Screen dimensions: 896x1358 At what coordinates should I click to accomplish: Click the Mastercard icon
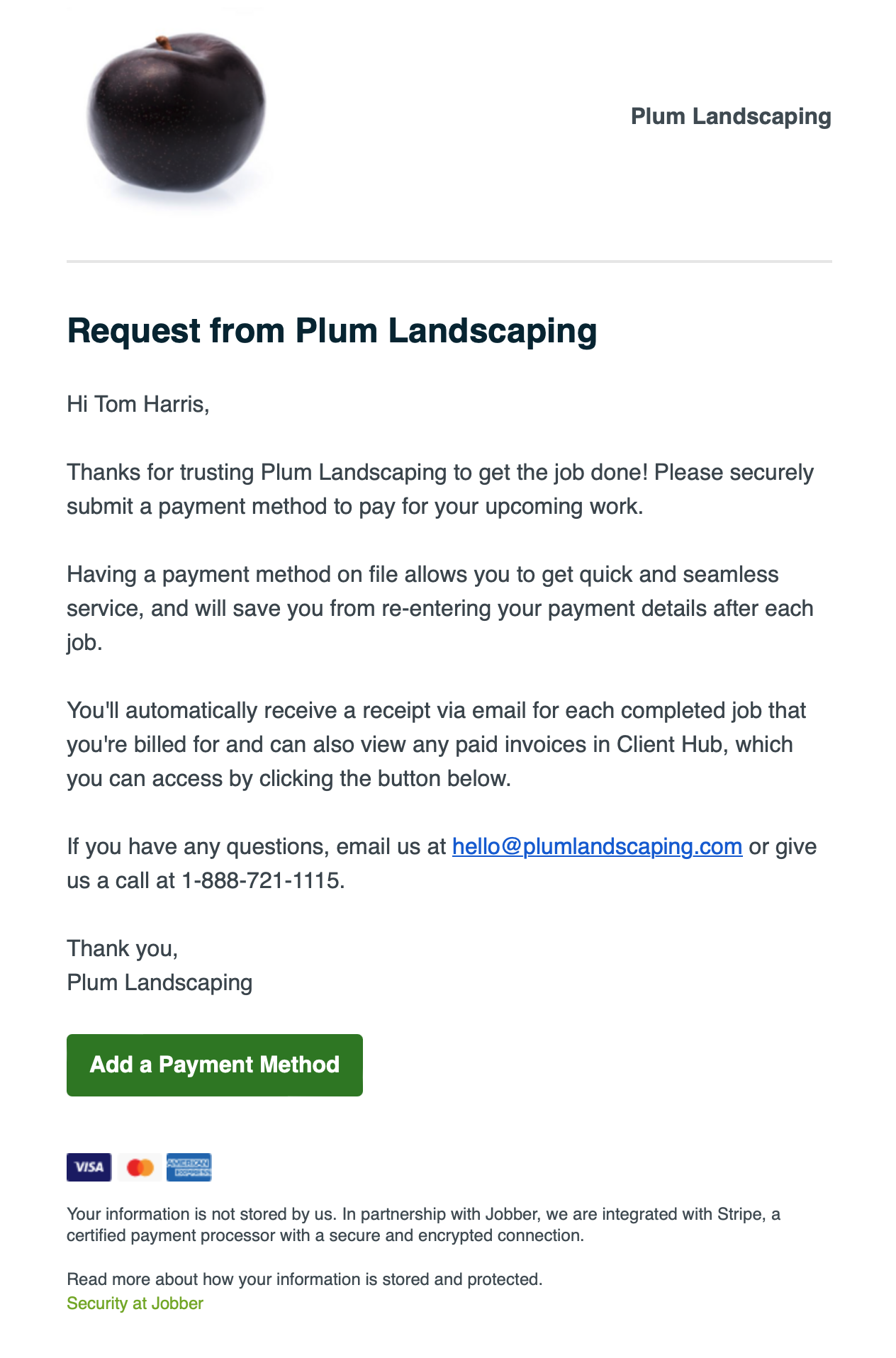140,1167
